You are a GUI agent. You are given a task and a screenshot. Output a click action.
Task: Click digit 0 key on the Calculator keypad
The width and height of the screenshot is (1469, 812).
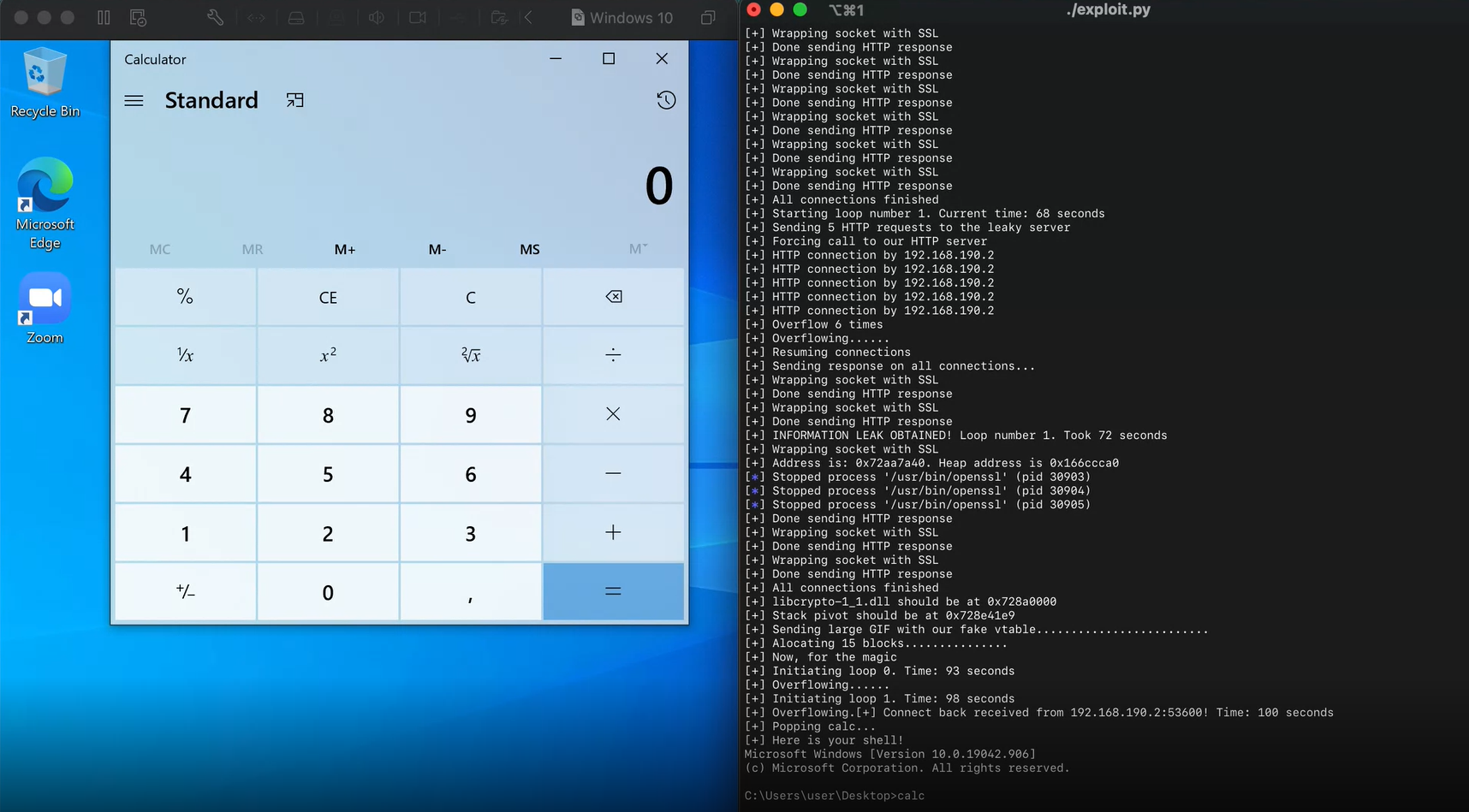pos(328,591)
